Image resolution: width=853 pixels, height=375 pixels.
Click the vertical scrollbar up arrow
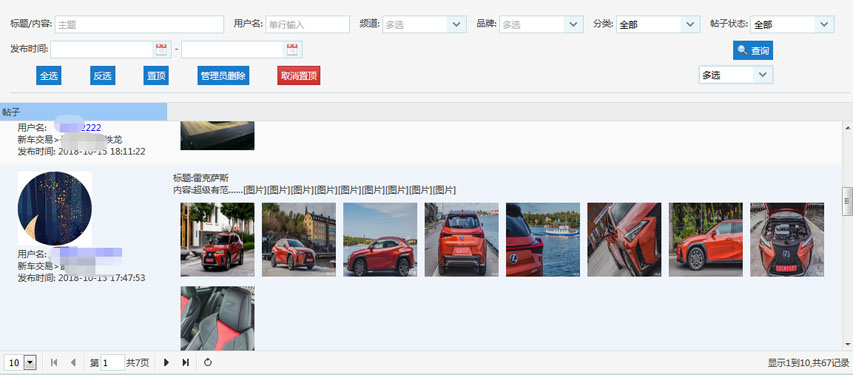click(848, 127)
